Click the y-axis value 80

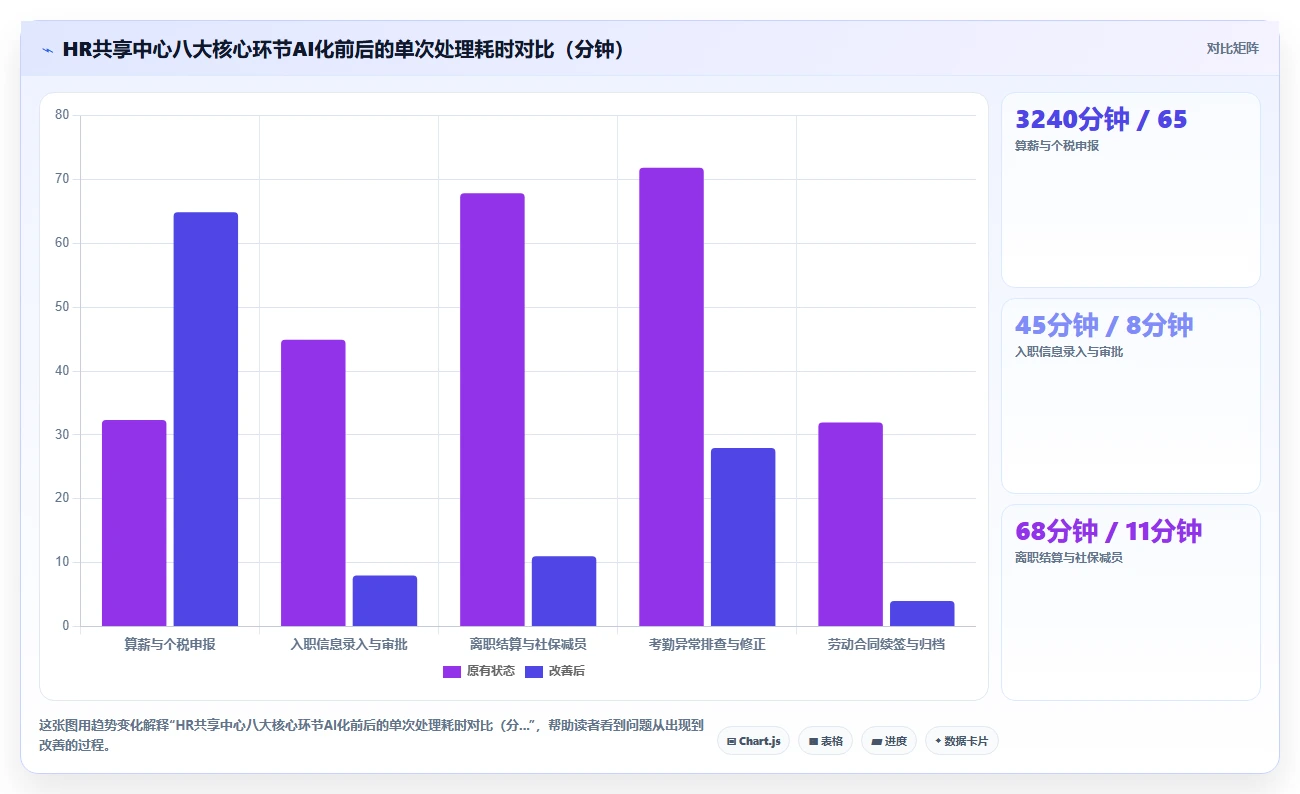pos(62,115)
